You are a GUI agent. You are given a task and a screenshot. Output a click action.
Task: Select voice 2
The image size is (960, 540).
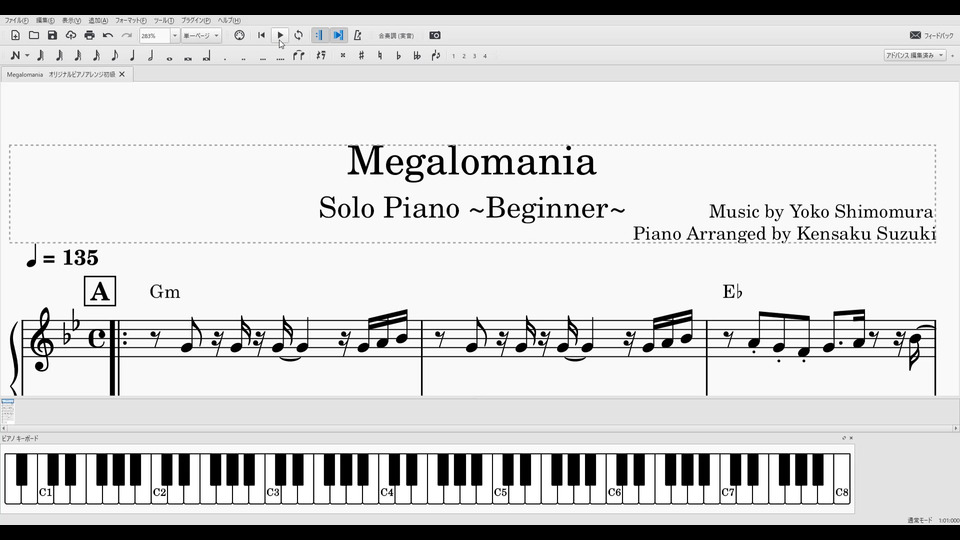(x=464, y=56)
